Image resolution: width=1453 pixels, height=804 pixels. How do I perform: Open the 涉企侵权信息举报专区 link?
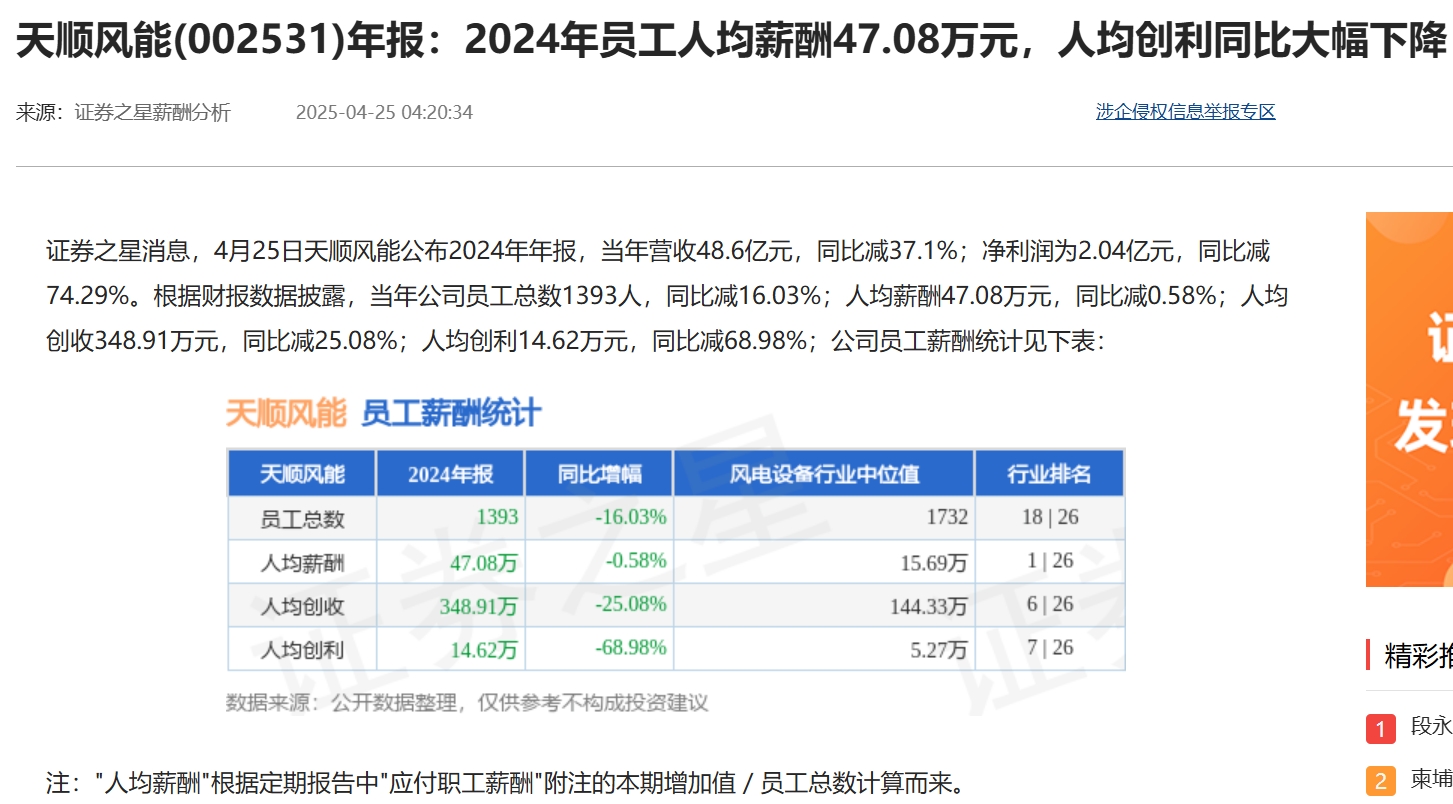[1185, 112]
